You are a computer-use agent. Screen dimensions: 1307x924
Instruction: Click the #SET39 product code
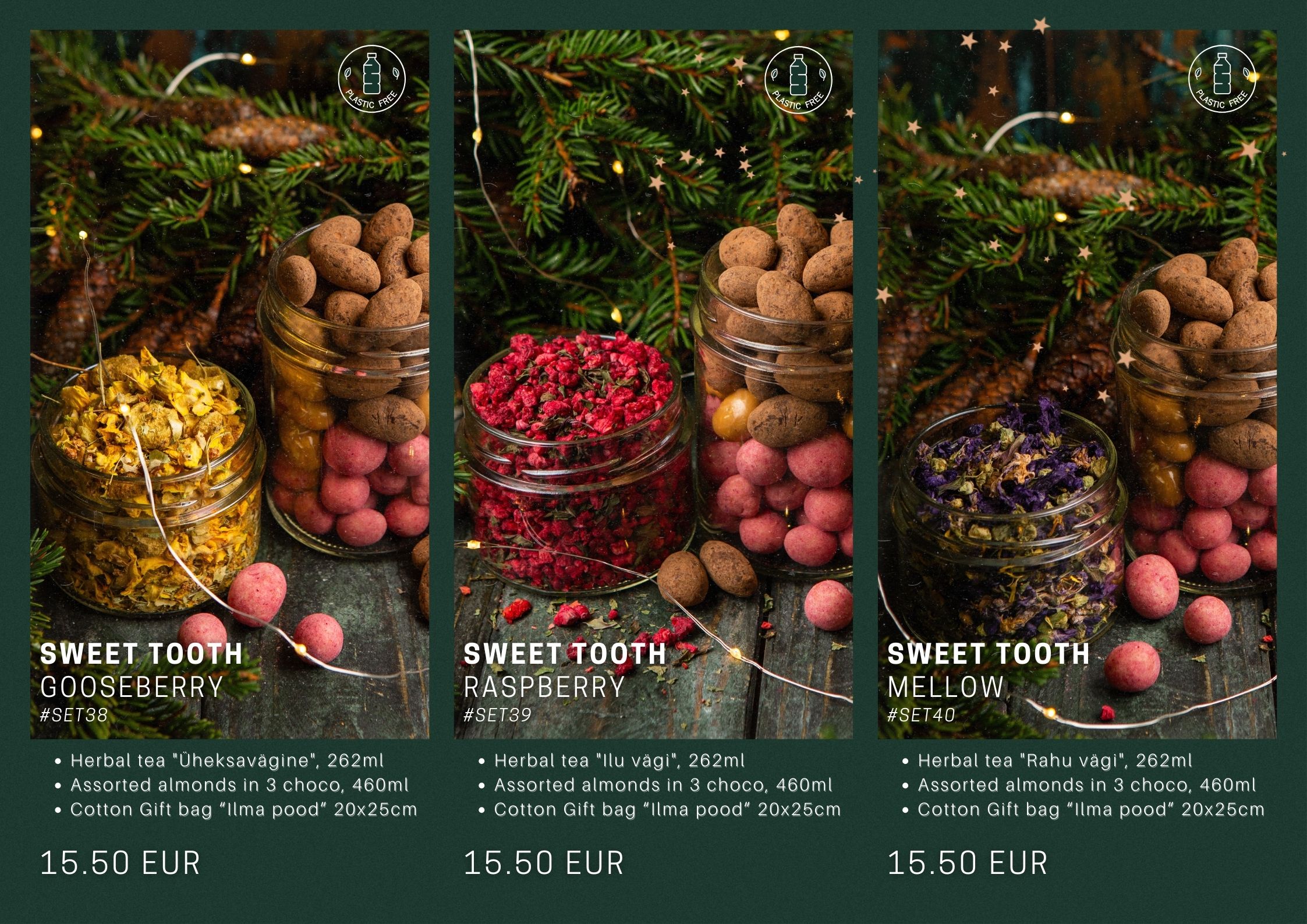[x=498, y=715]
